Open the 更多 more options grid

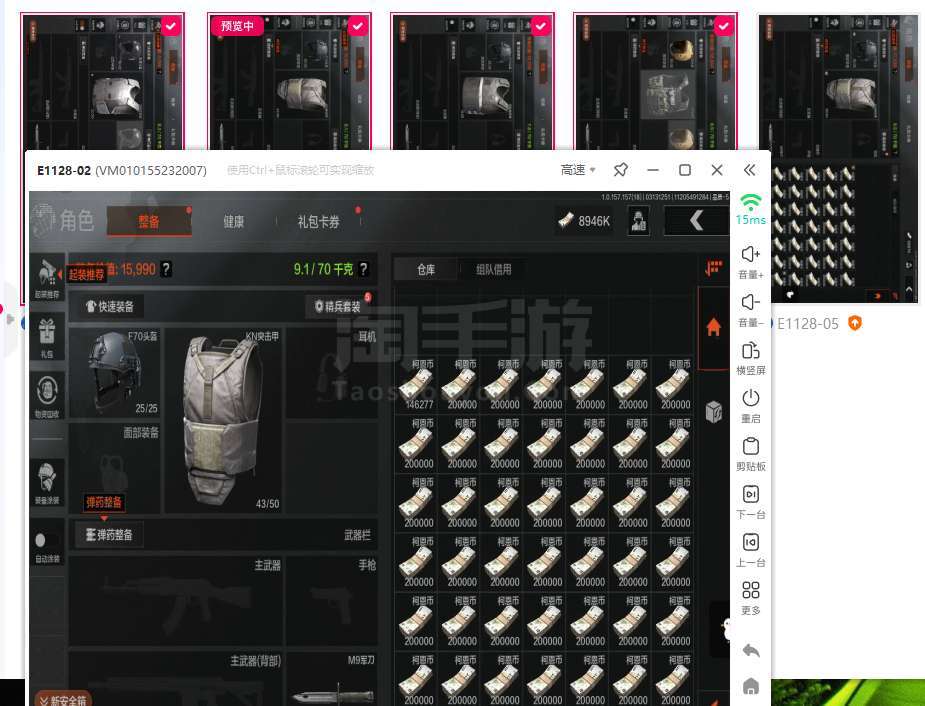point(751,591)
